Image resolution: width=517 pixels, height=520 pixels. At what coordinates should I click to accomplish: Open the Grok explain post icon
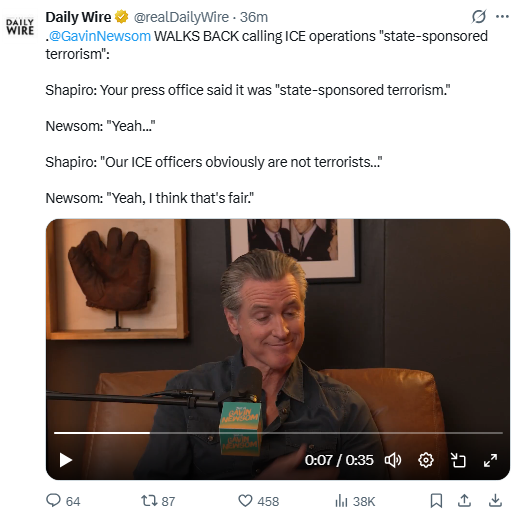(479, 17)
